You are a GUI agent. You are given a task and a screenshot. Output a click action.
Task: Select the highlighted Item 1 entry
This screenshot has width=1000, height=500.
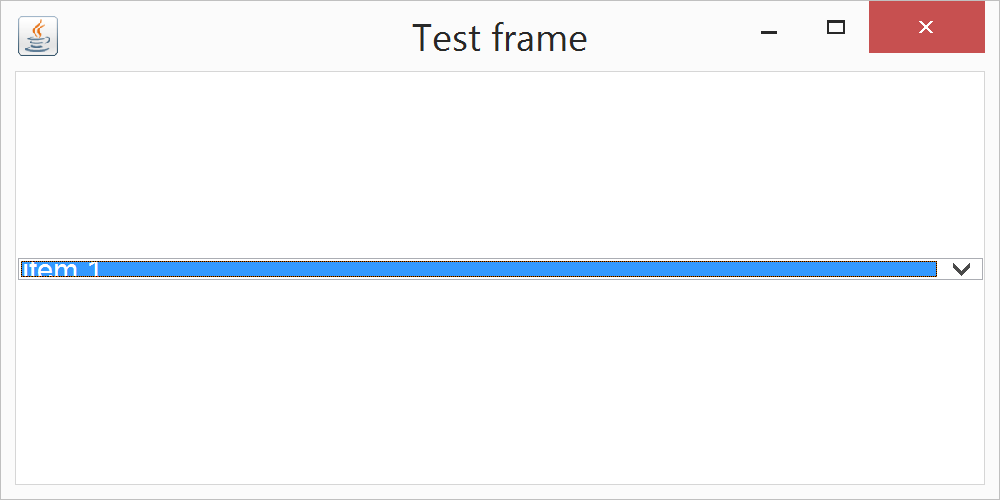click(x=478, y=269)
